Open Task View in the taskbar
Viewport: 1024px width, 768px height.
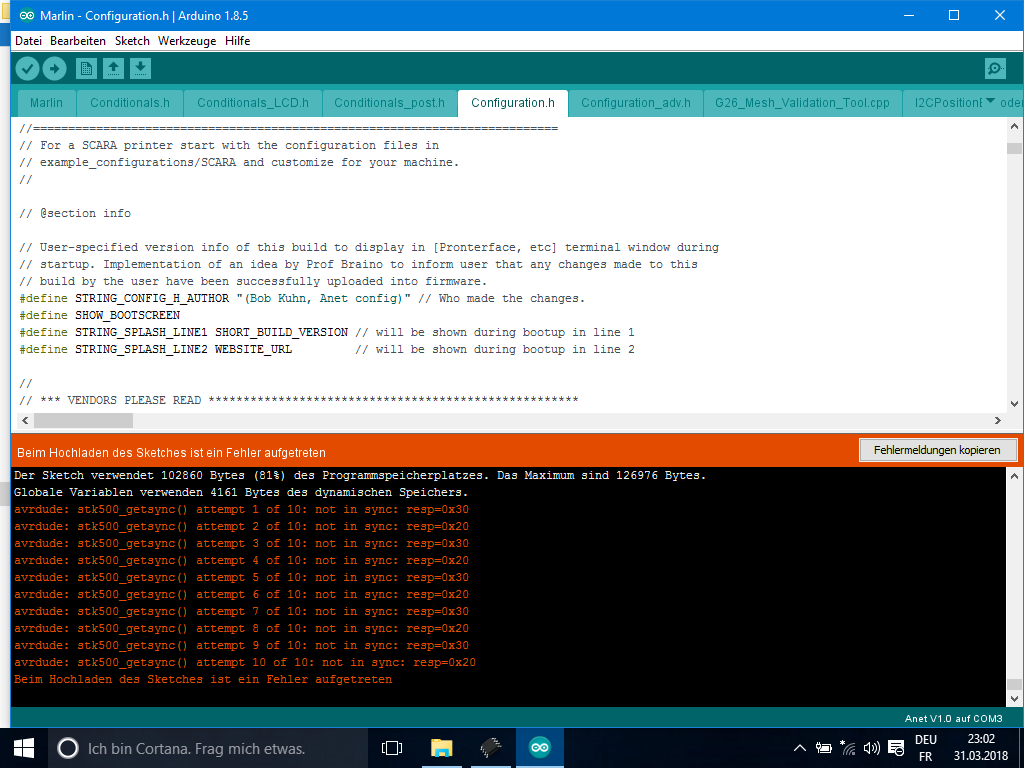[392, 748]
